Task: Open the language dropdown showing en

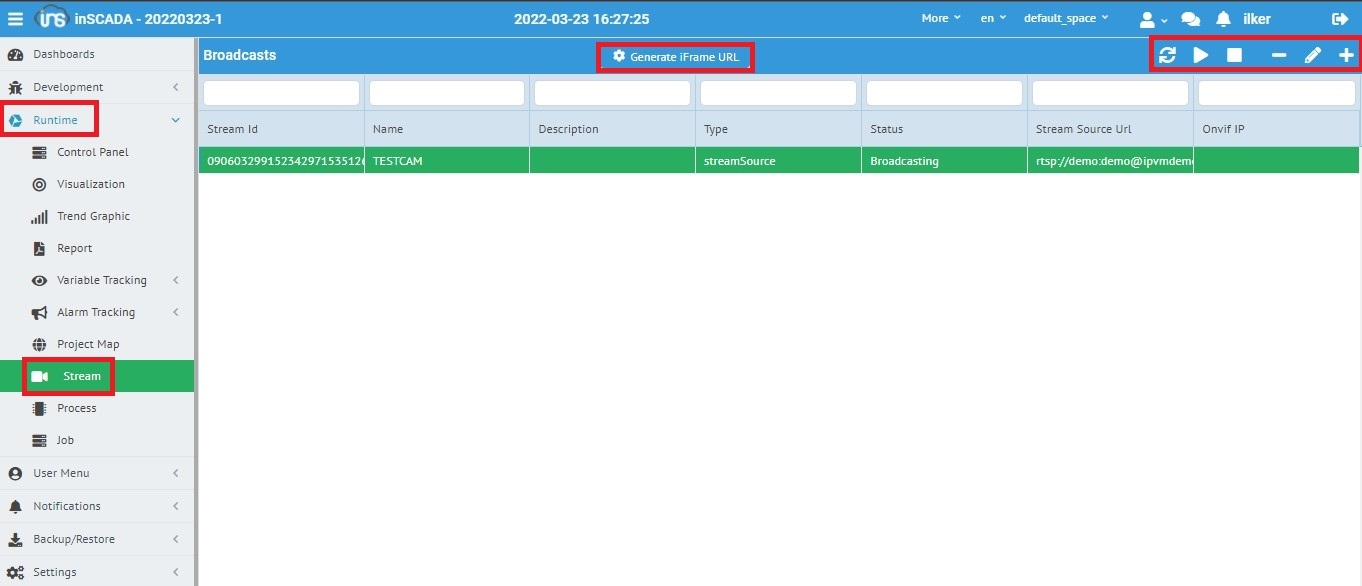Action: [993, 19]
